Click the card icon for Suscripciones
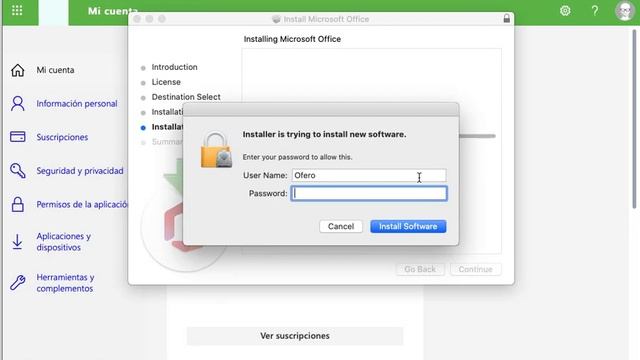This screenshot has height=360, width=640. pos(18,137)
